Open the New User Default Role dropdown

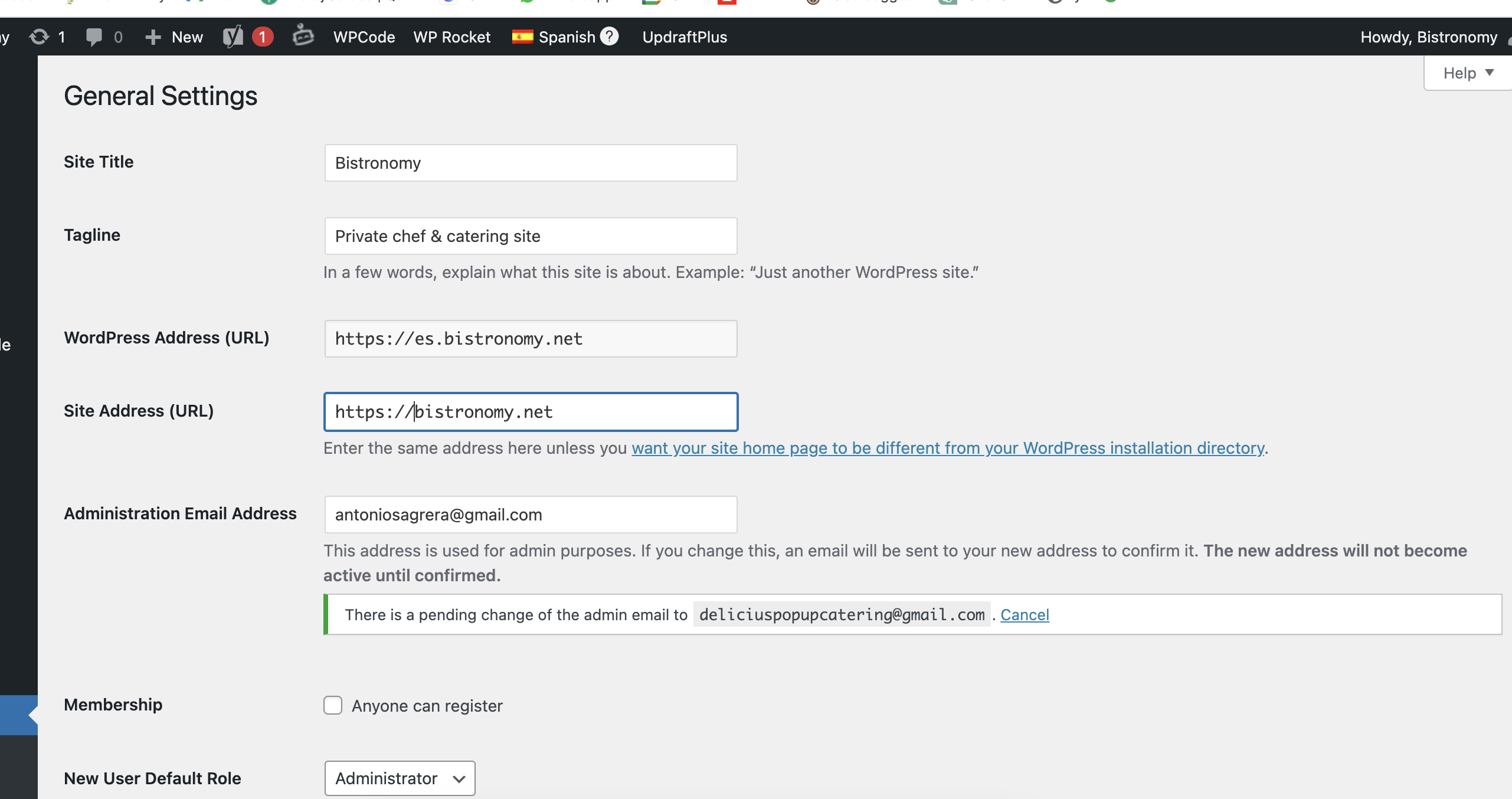point(400,778)
